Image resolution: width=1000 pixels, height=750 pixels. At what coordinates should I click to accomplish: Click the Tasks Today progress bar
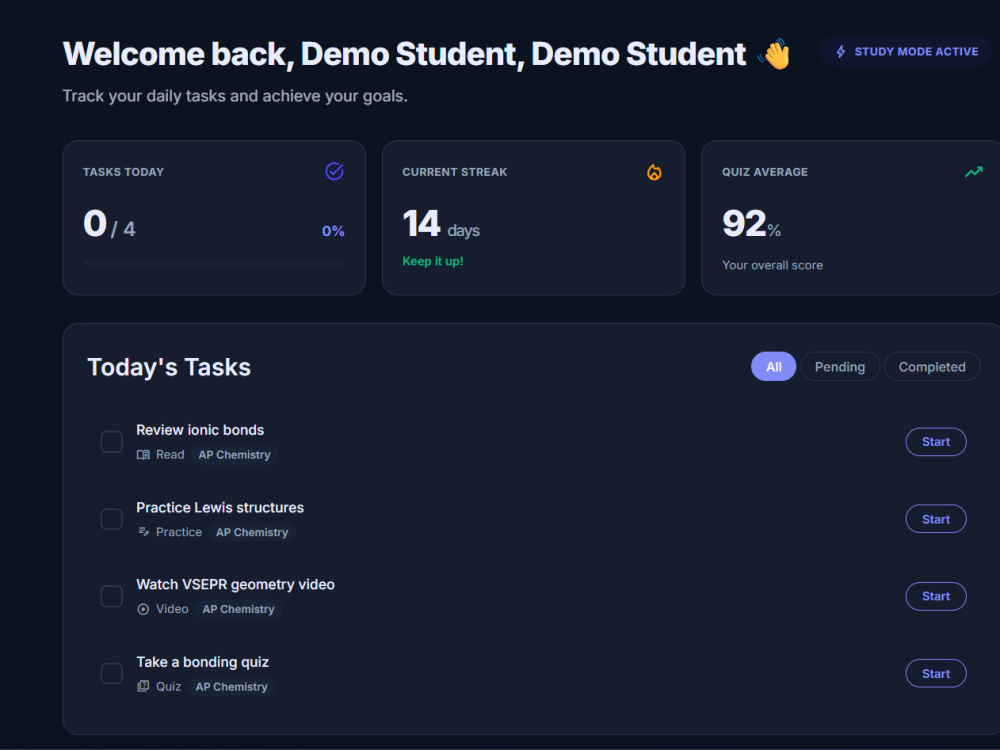click(x=214, y=262)
